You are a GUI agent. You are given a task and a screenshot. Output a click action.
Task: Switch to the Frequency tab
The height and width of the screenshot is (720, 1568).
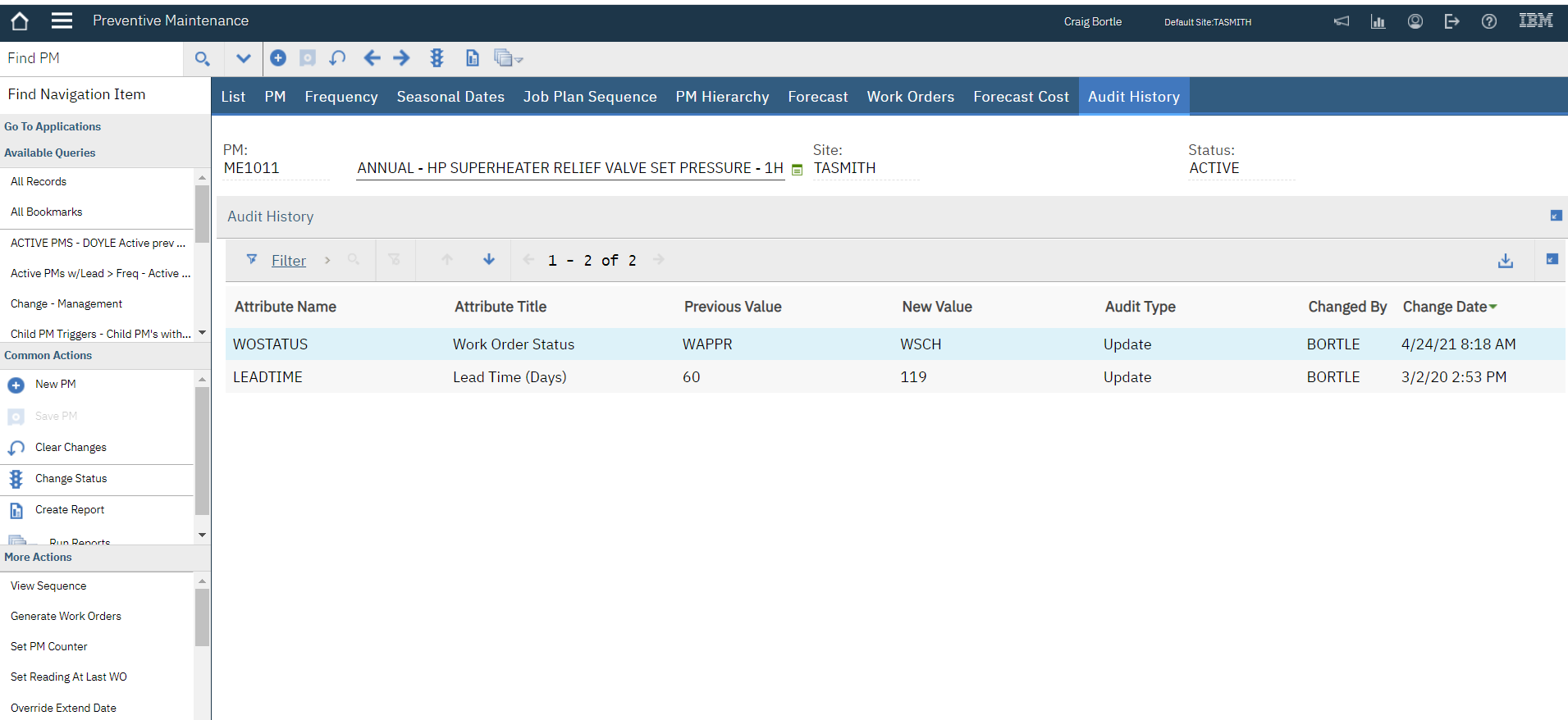(x=341, y=97)
